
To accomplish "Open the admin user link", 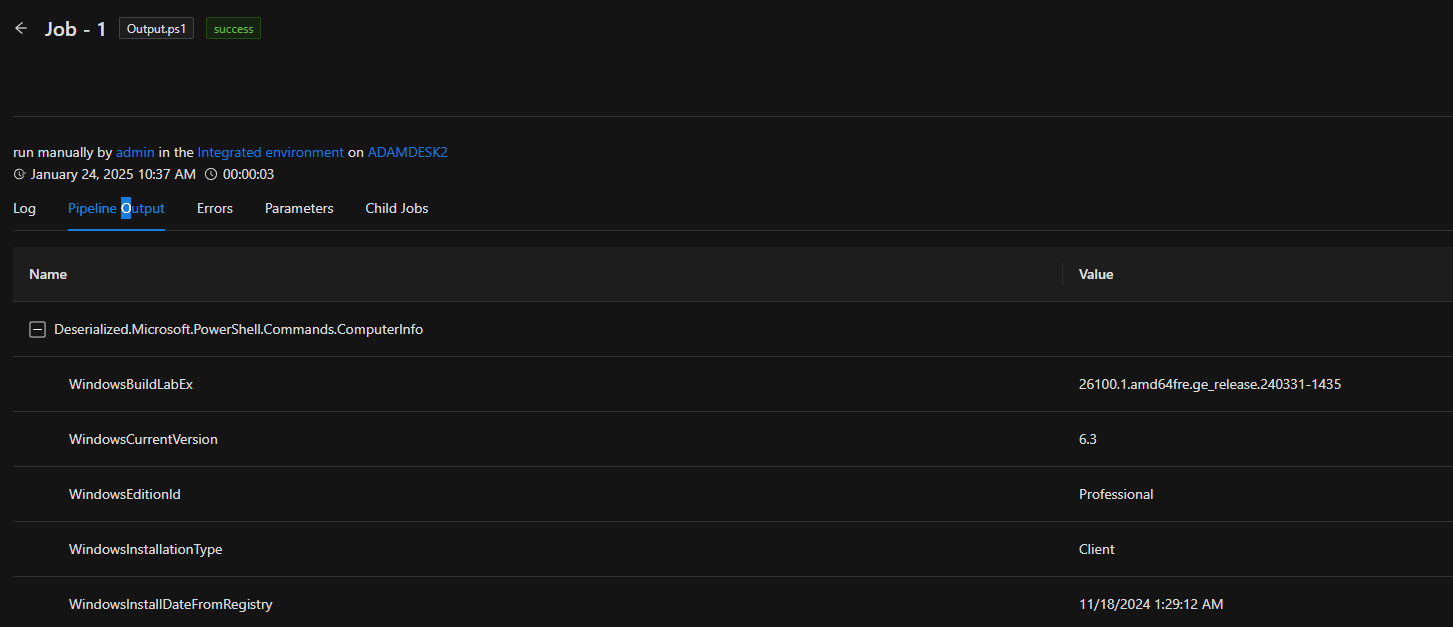I will pos(135,152).
